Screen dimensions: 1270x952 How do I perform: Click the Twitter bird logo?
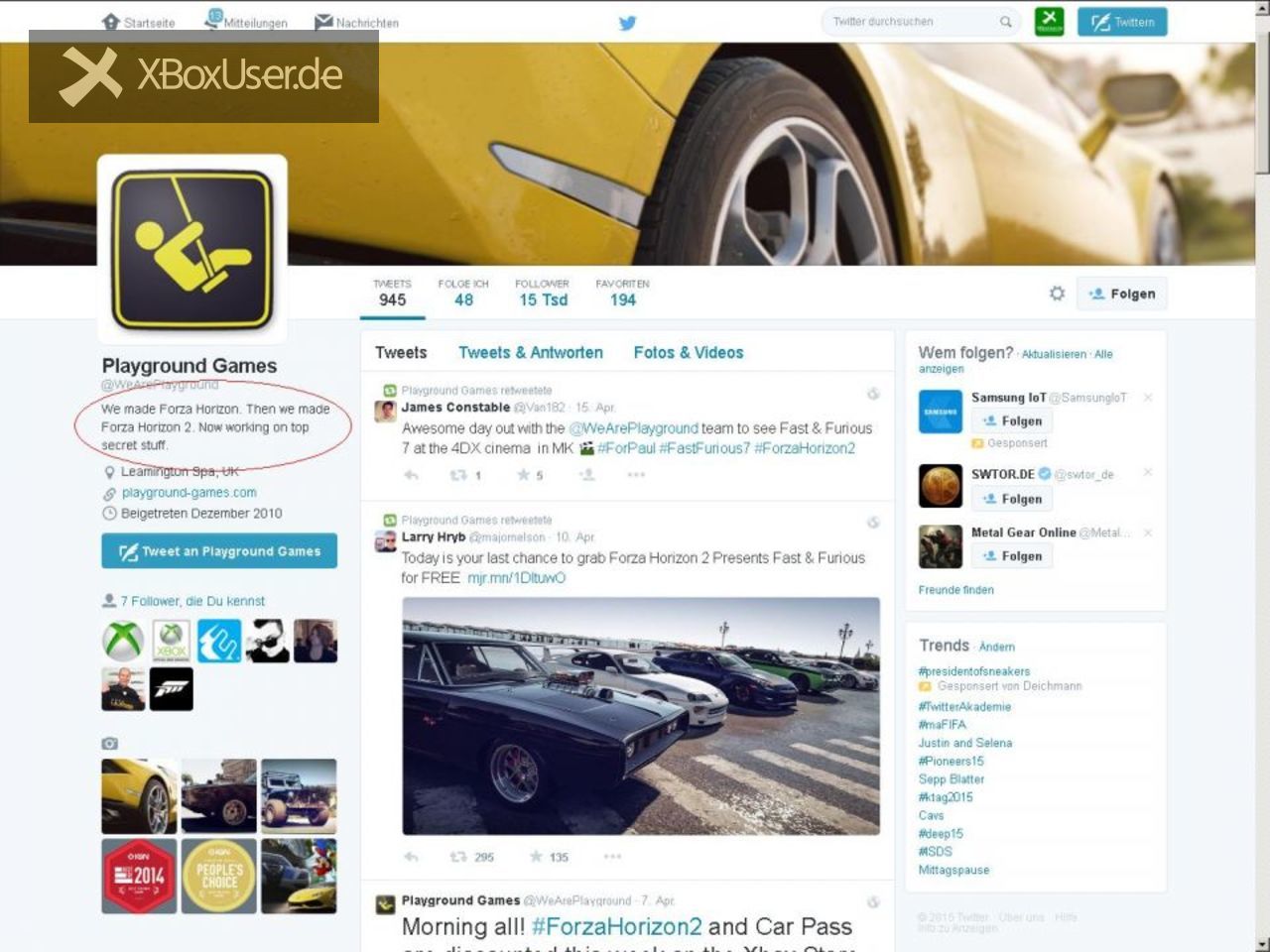[627, 23]
